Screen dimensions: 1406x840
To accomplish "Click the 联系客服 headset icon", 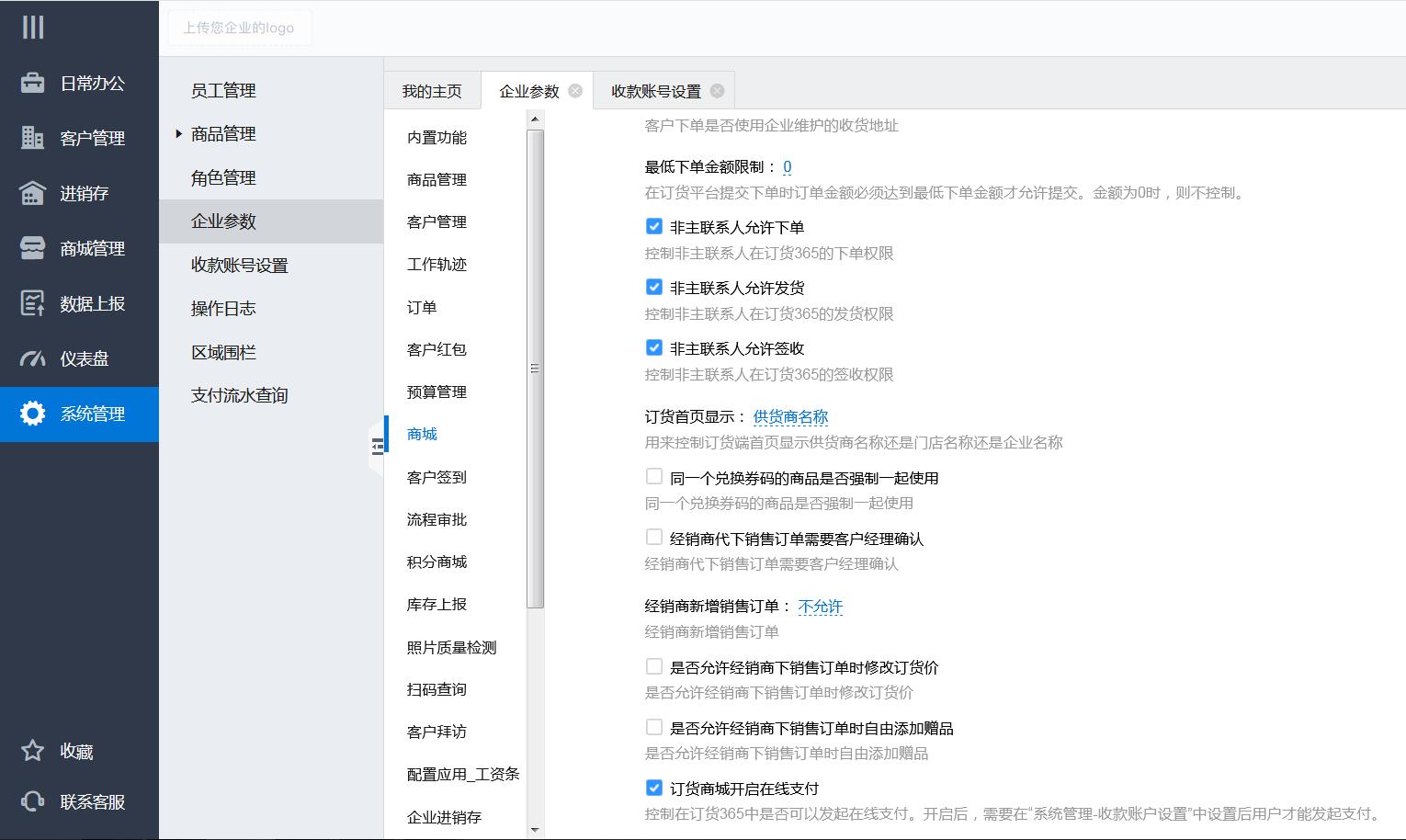I will [33, 801].
